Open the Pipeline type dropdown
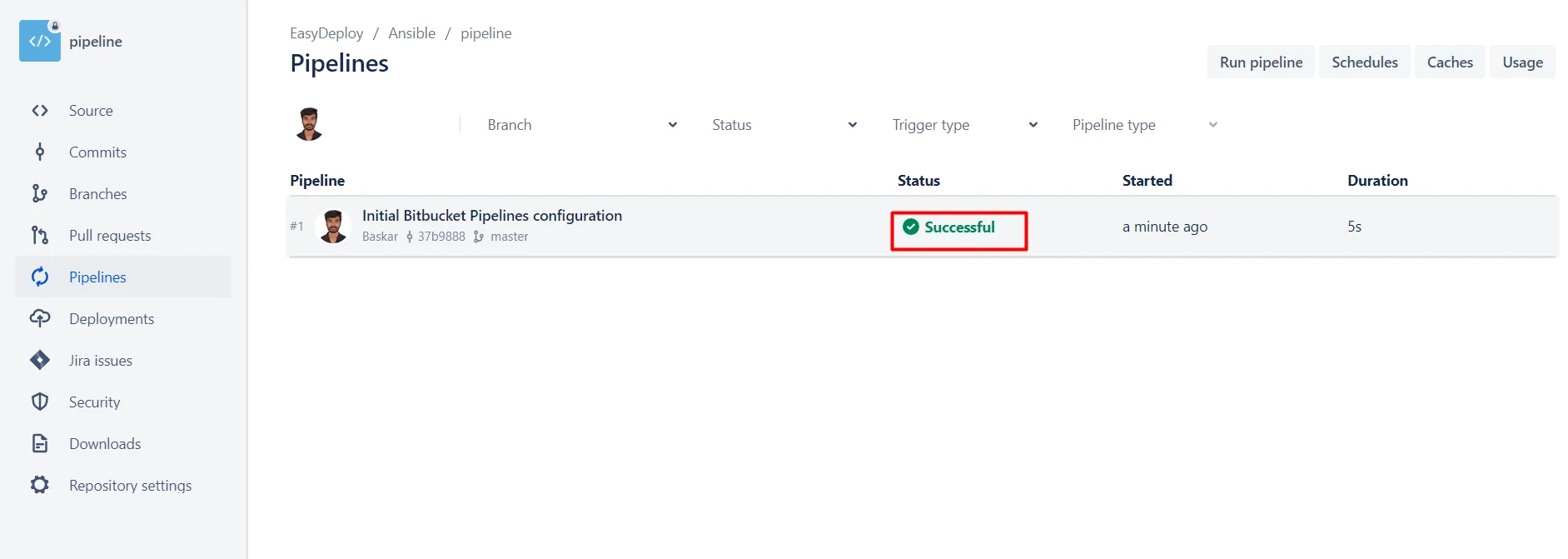 [x=1144, y=125]
